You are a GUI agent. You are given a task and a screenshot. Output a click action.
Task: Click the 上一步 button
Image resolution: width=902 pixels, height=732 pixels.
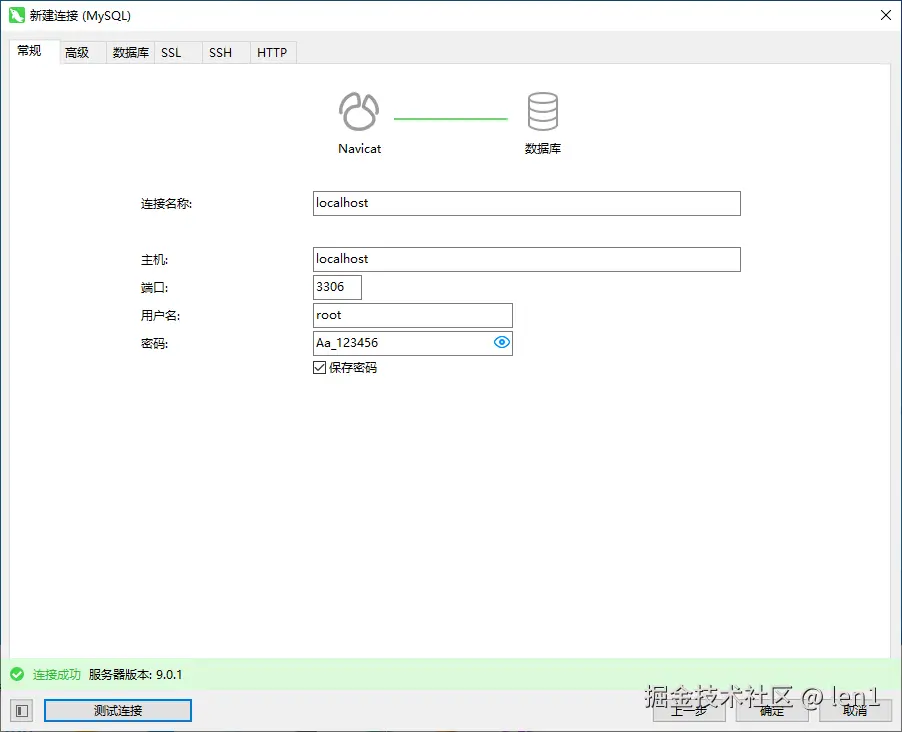pos(689,711)
